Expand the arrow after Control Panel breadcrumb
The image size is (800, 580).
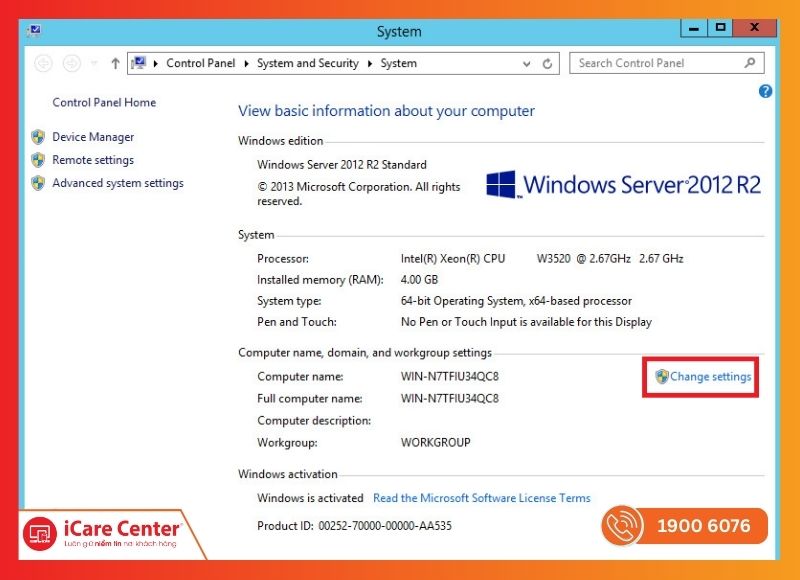click(x=246, y=63)
